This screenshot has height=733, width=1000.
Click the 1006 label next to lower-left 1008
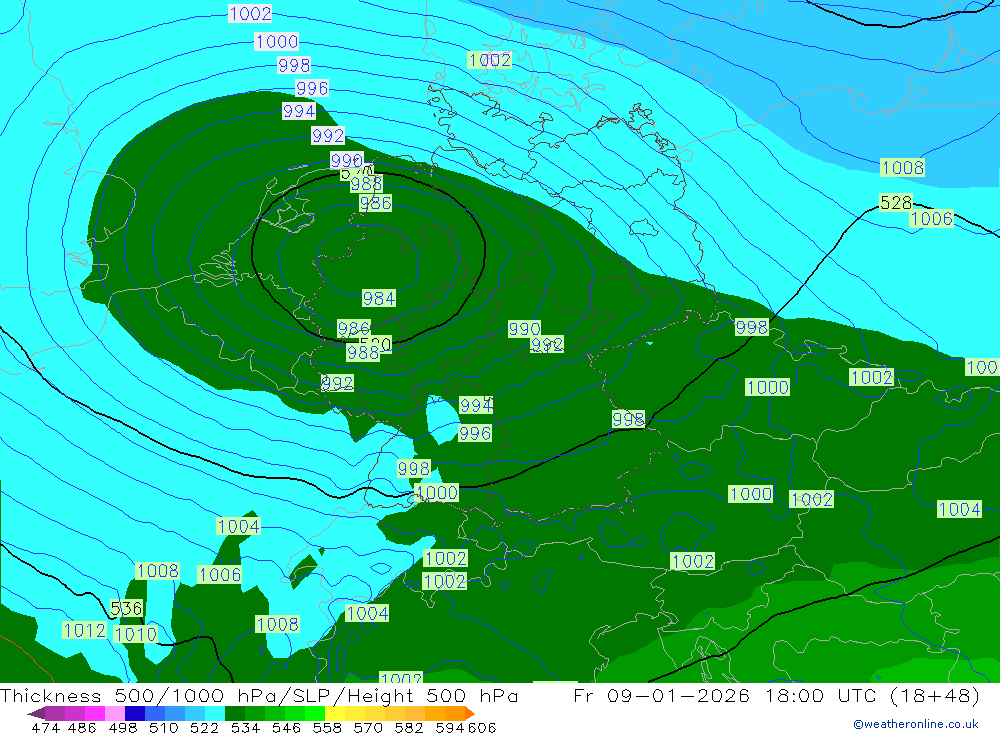click(x=219, y=575)
